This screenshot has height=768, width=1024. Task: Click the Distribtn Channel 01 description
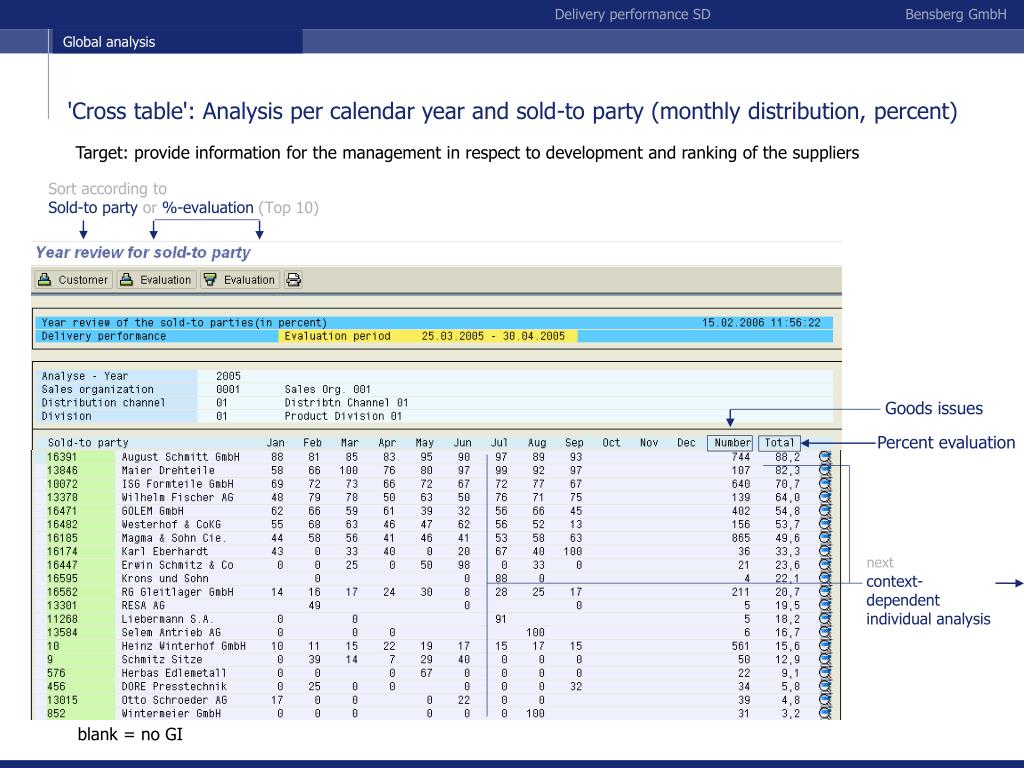tap(346, 403)
